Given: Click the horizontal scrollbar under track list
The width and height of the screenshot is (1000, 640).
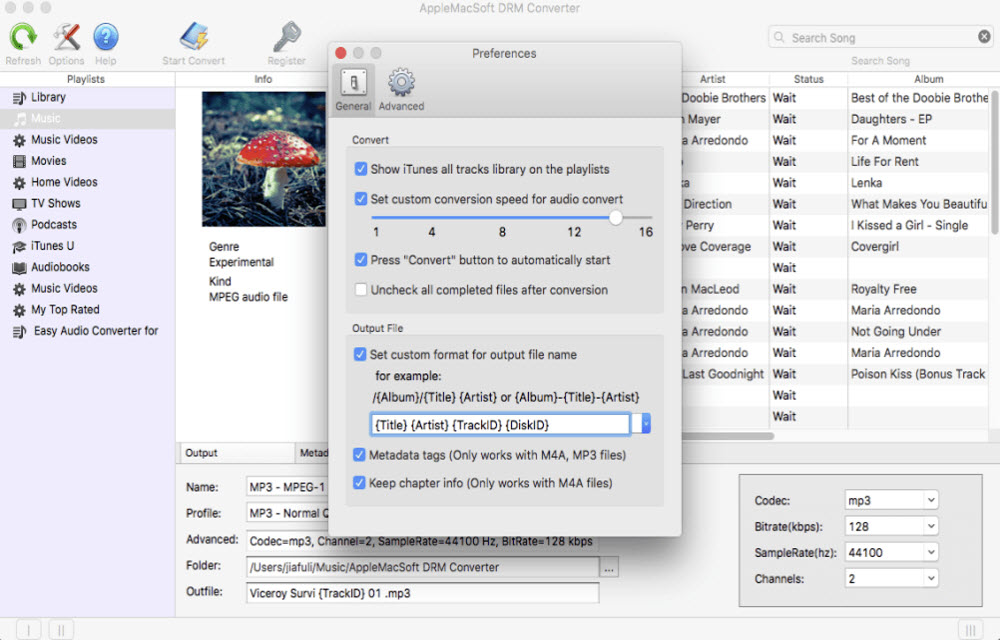Looking at the screenshot, I should point(728,437).
